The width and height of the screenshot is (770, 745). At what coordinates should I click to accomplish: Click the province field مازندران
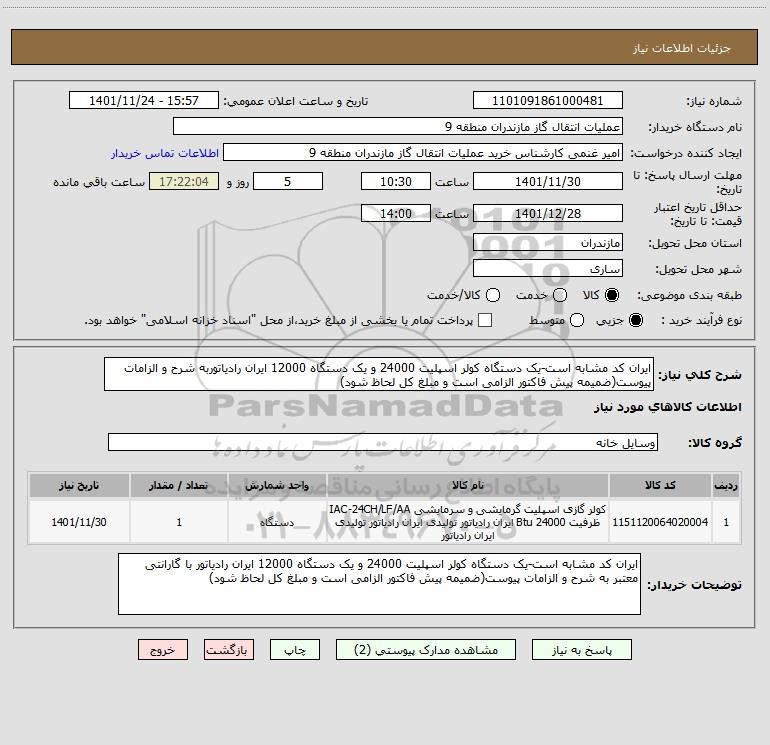click(x=548, y=243)
